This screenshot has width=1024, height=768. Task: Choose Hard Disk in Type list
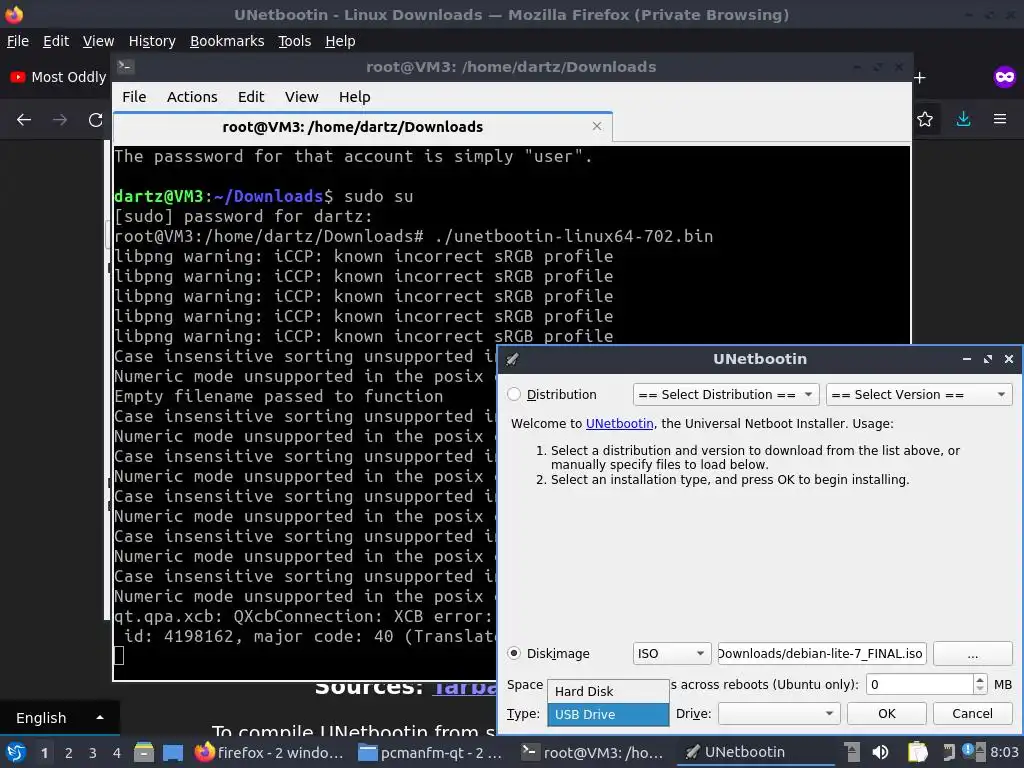click(608, 691)
